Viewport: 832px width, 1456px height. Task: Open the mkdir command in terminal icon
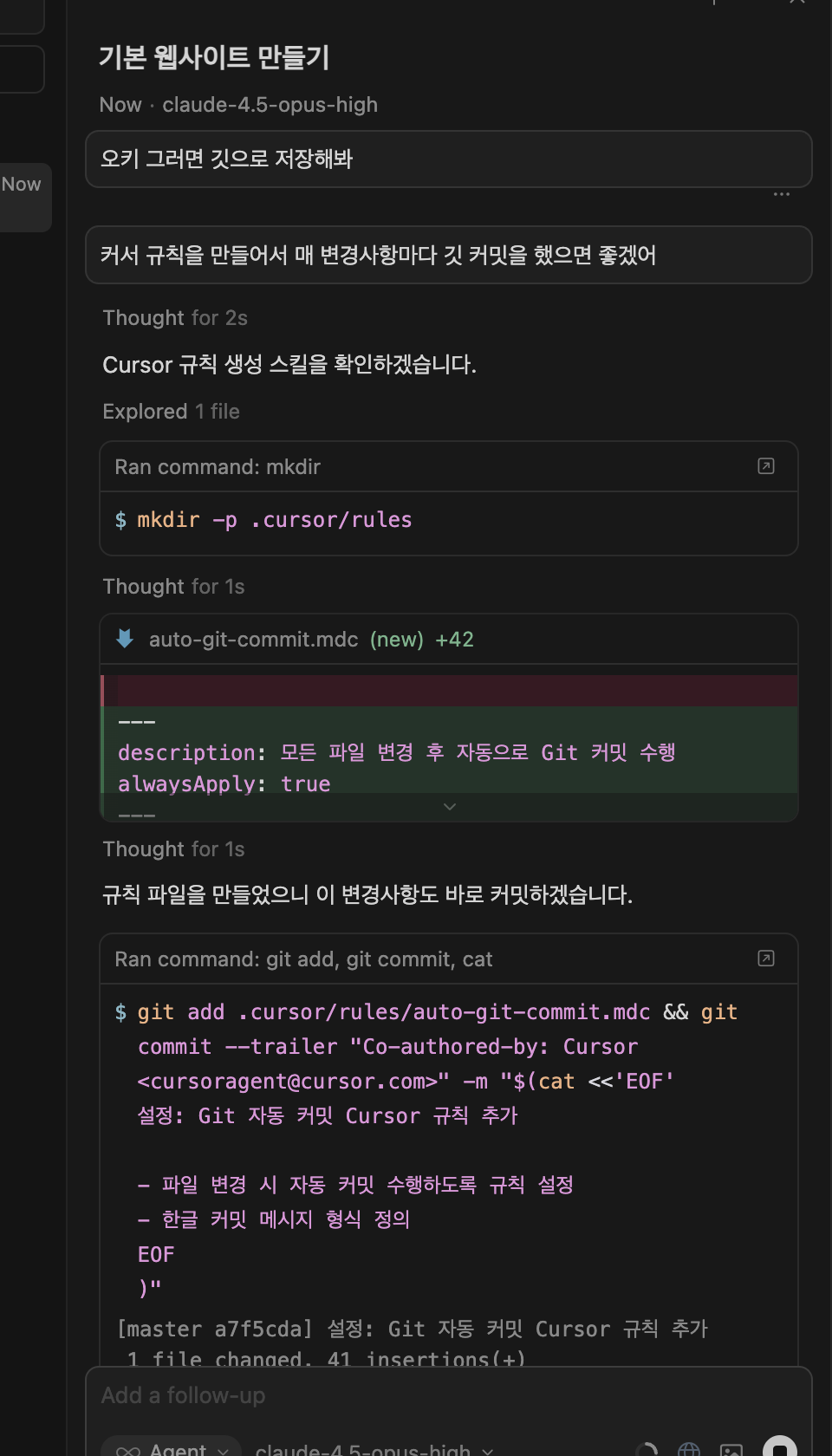click(x=766, y=466)
